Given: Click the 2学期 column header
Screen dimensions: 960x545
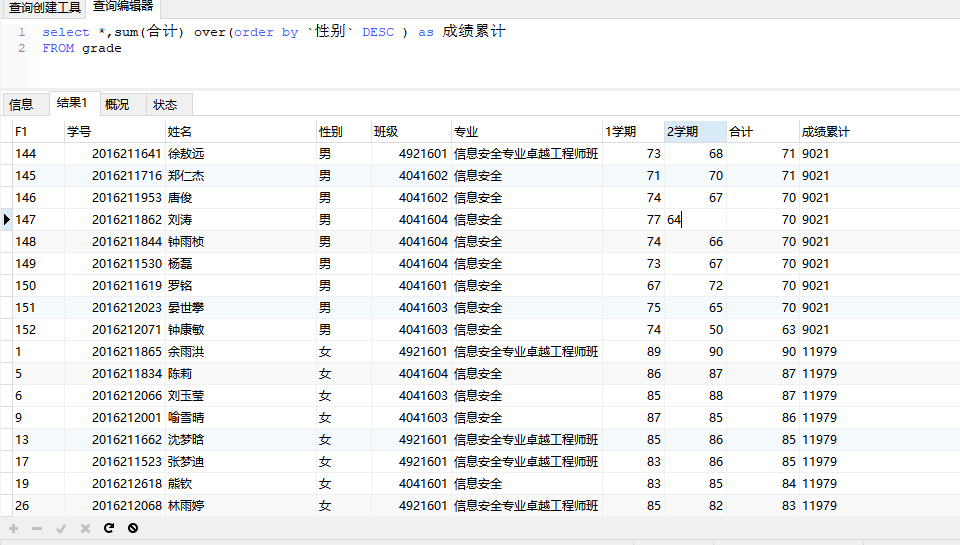Looking at the screenshot, I should pyautogui.click(x=695, y=132).
